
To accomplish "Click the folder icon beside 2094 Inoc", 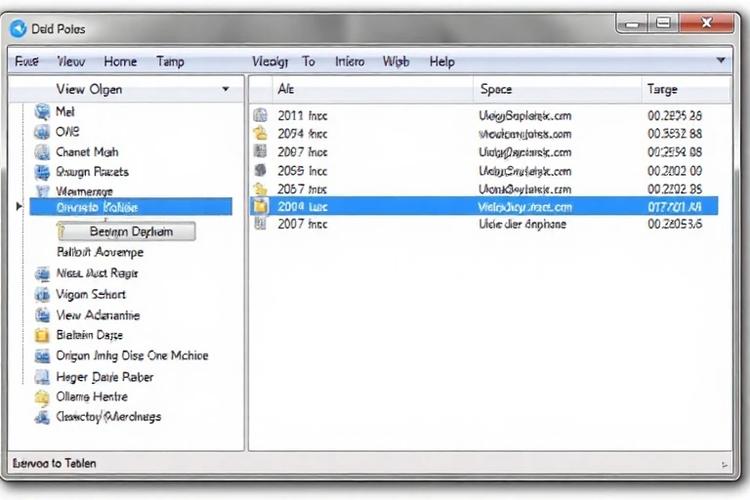I will point(260,134).
